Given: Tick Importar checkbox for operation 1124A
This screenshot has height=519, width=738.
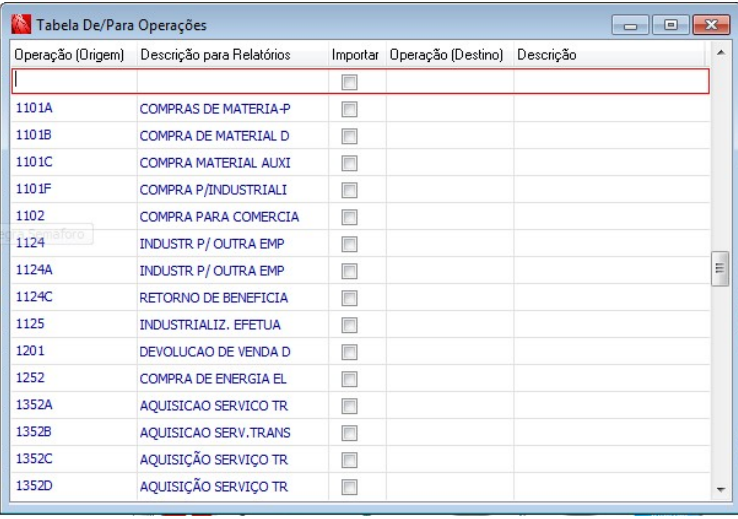Looking at the screenshot, I should [349, 271].
